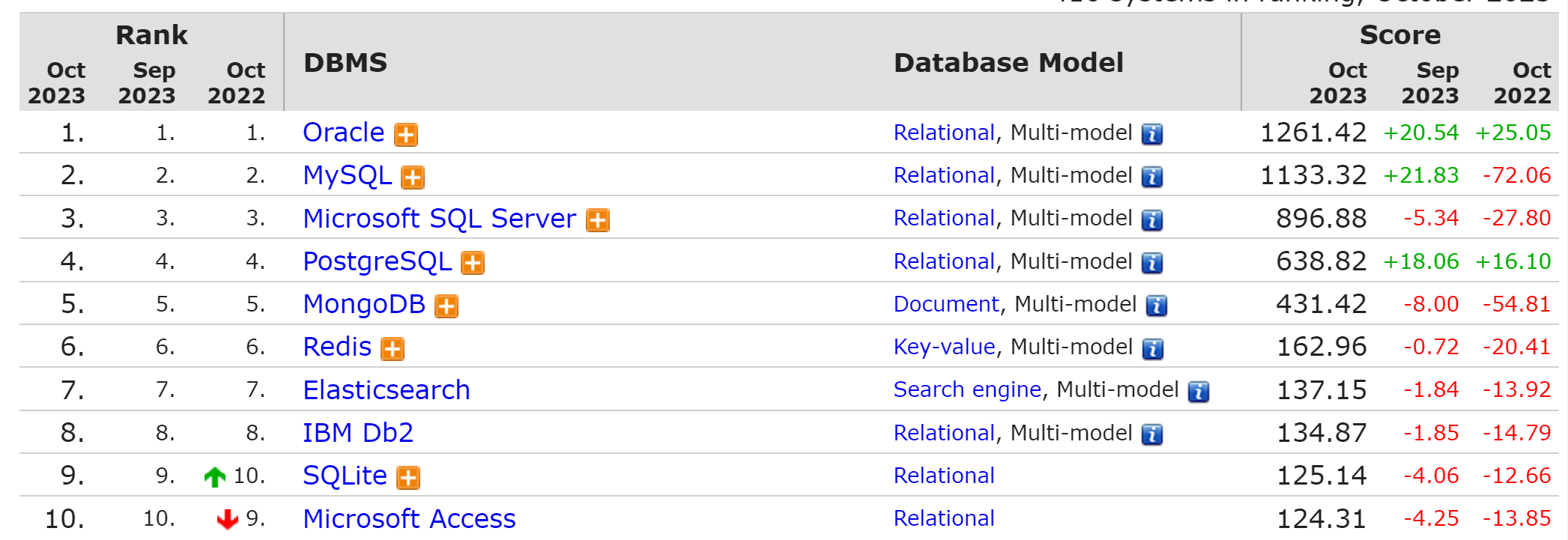Screen dimensions: 1568x540
Task: Open the IBM Db2 link
Action: pos(357,433)
